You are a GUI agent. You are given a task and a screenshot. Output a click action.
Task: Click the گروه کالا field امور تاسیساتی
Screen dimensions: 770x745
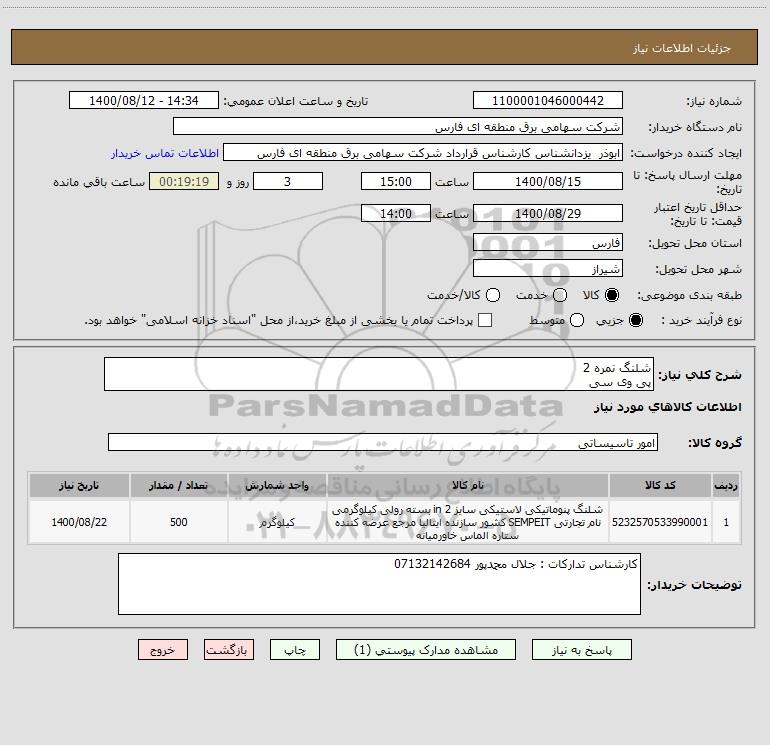tap(383, 442)
